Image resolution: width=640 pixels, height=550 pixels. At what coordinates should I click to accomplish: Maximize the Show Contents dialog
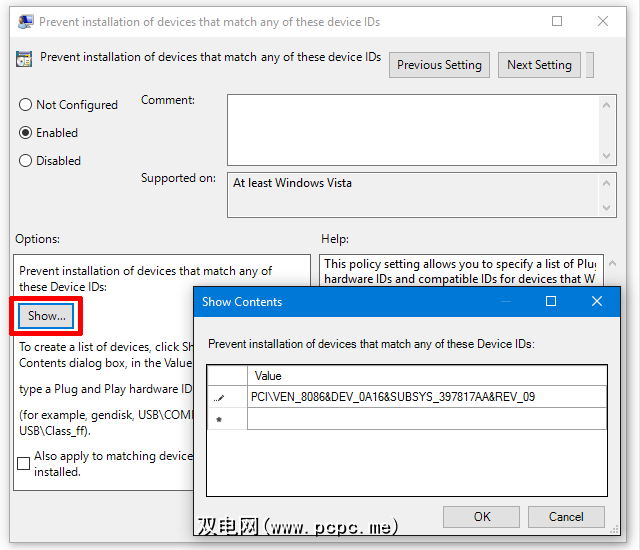(x=551, y=301)
